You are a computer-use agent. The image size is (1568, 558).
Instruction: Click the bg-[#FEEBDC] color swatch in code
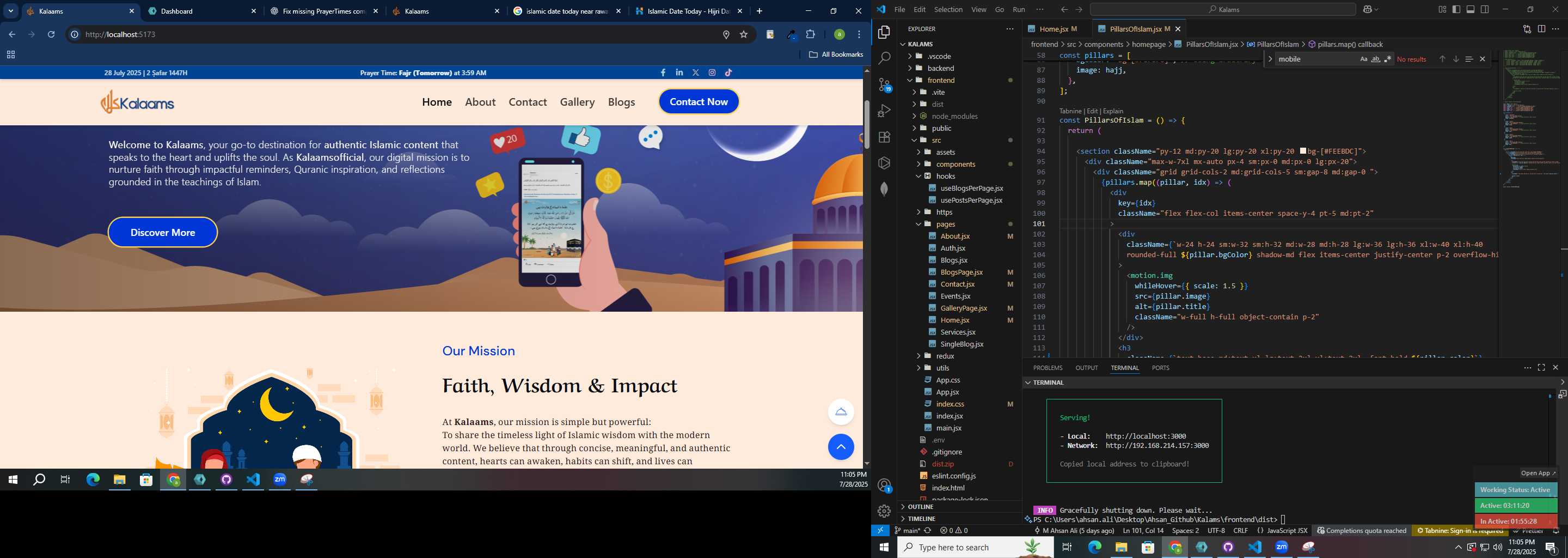click(x=1303, y=151)
